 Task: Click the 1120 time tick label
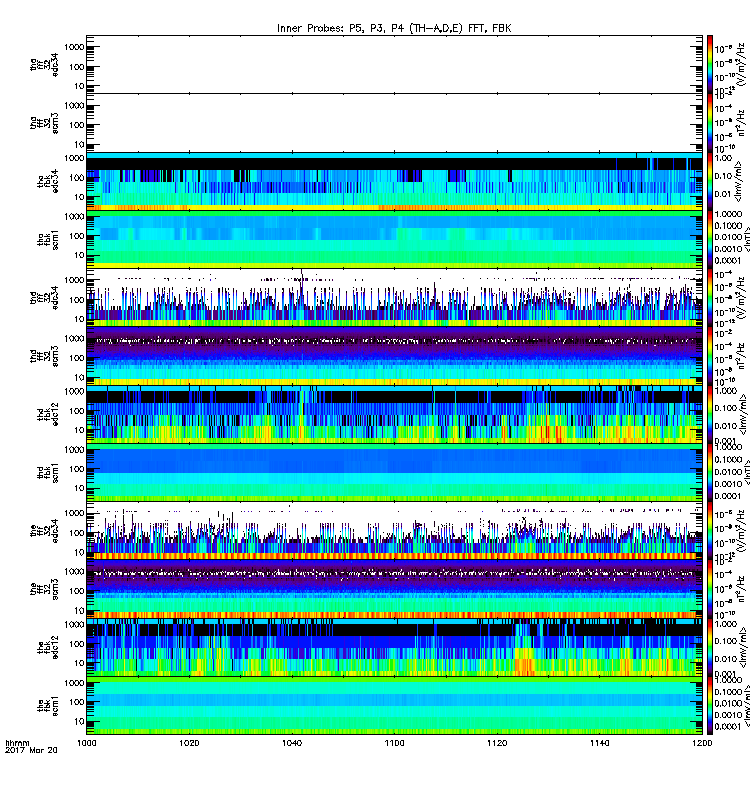pos(497,743)
